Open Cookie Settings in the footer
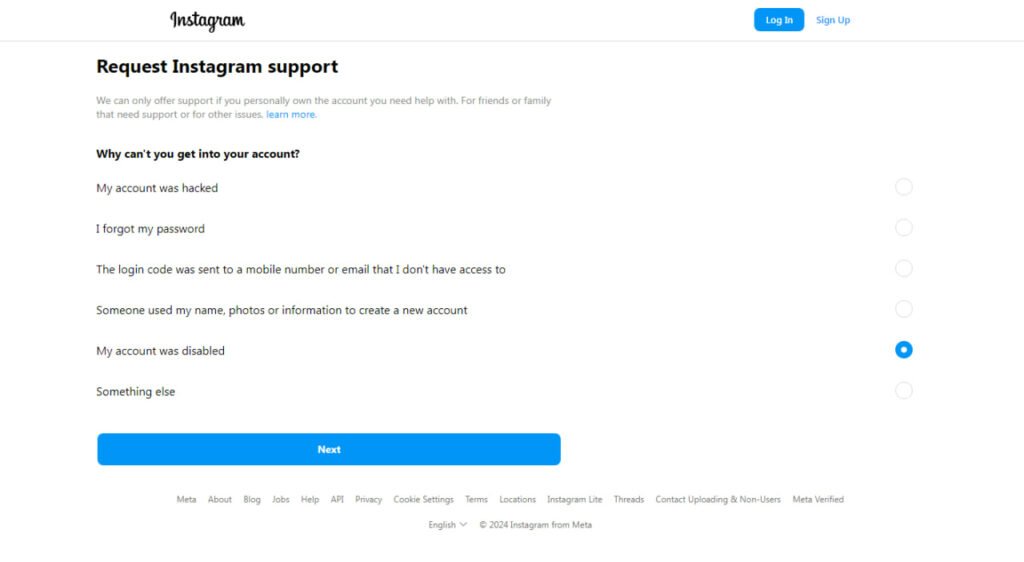 (x=423, y=499)
